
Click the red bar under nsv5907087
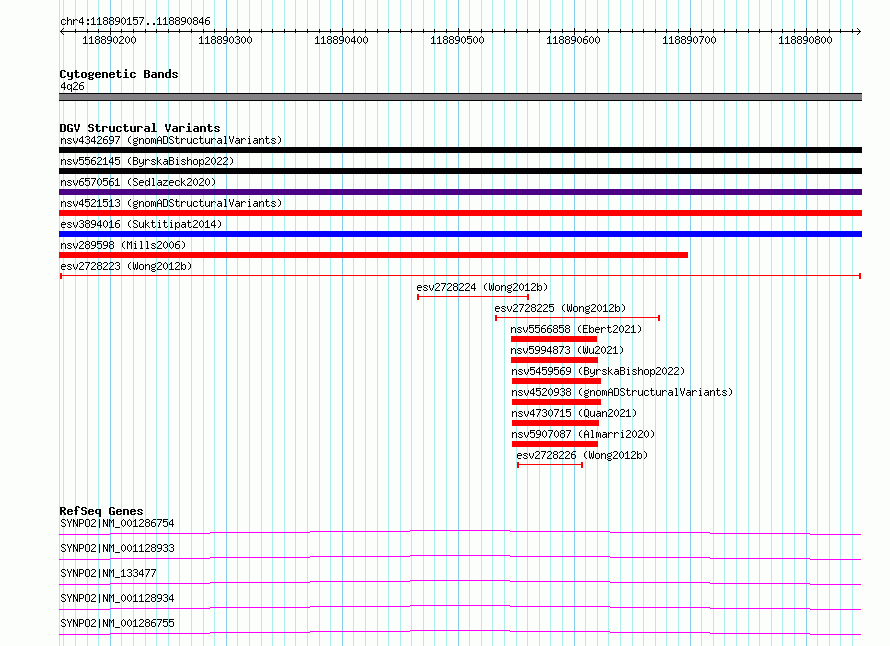point(555,444)
